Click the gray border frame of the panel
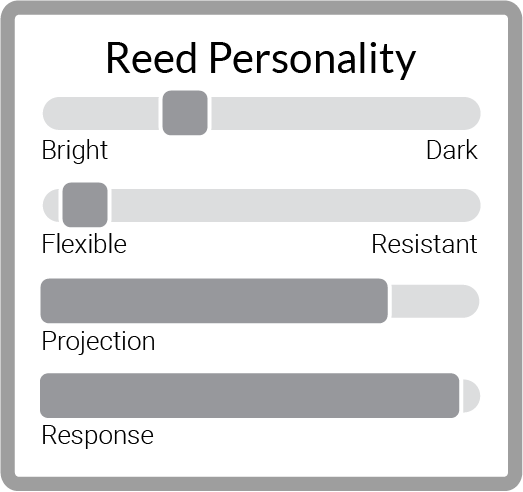The width and height of the screenshot is (523, 492). point(262,7)
